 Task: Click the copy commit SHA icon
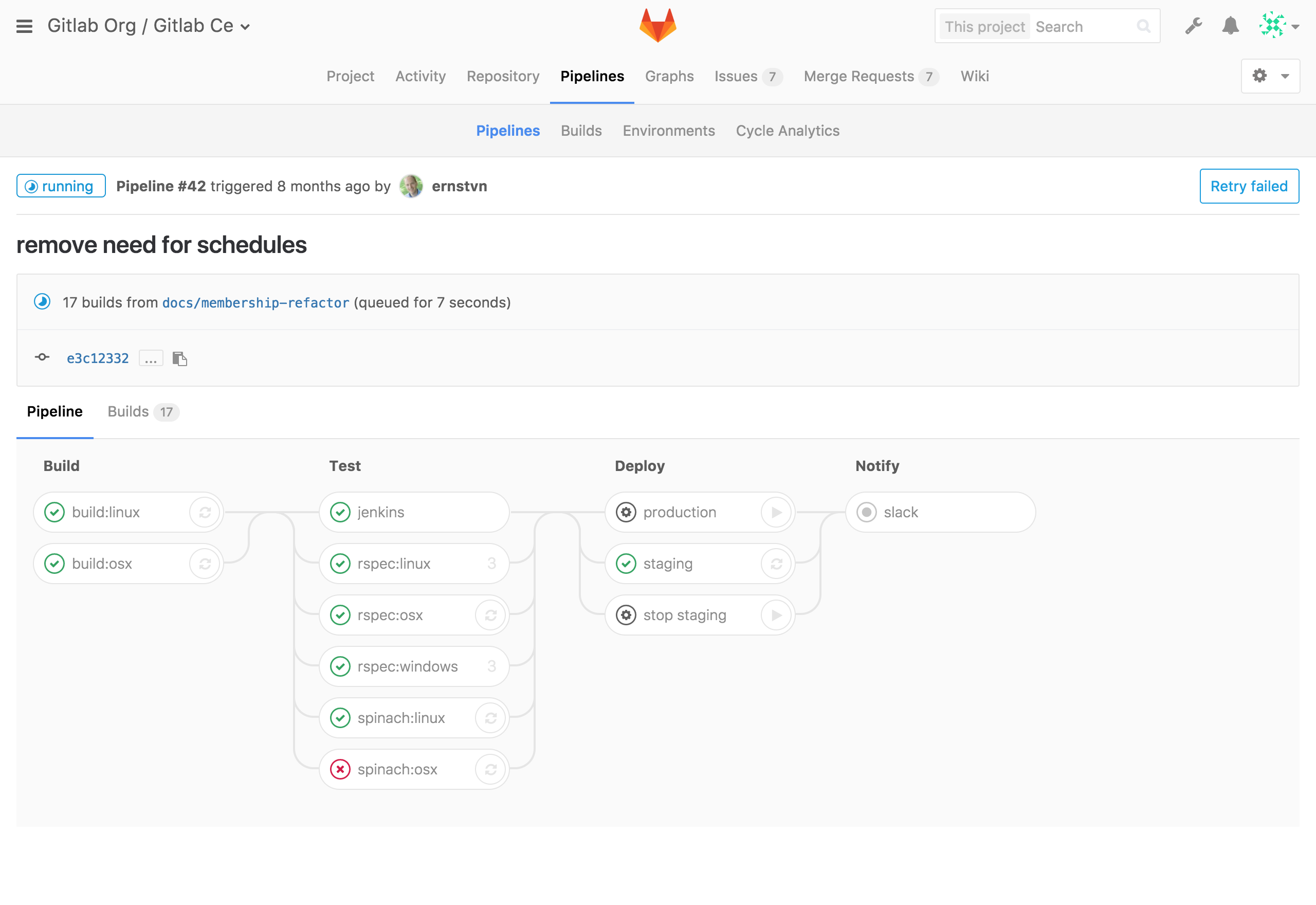(180, 358)
